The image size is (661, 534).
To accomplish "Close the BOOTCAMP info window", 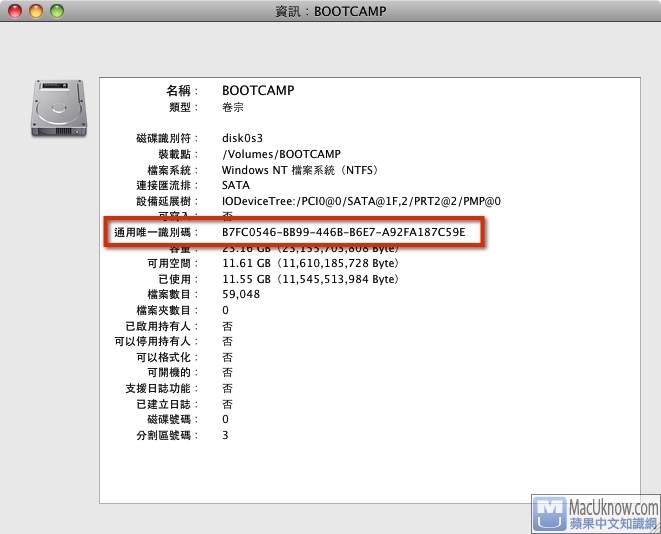I will point(17,11).
